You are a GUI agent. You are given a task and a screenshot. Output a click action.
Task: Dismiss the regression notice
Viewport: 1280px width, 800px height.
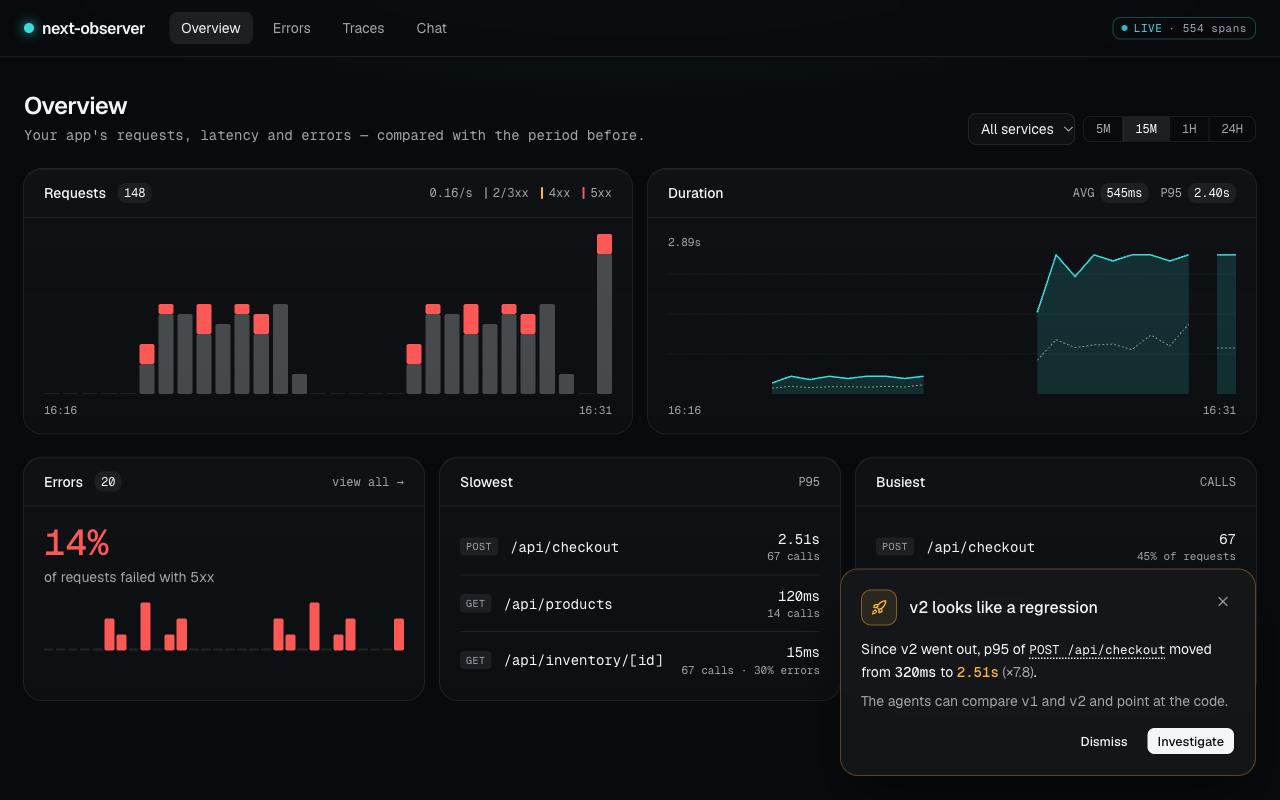[1104, 741]
